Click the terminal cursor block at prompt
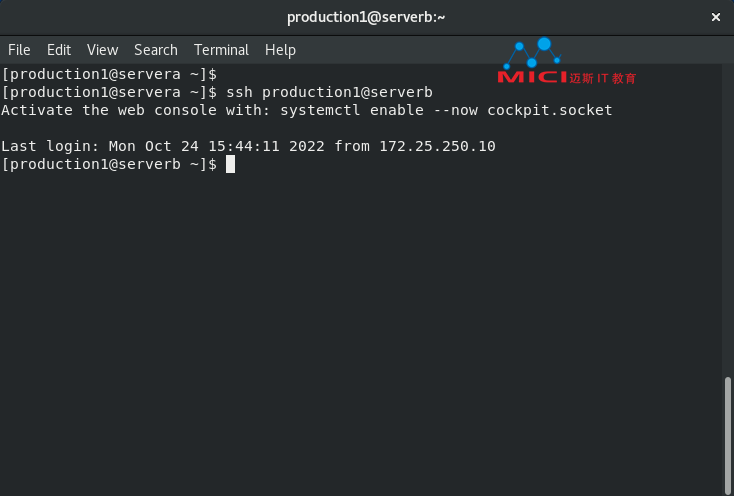The image size is (734, 496). pyautogui.click(x=230, y=164)
